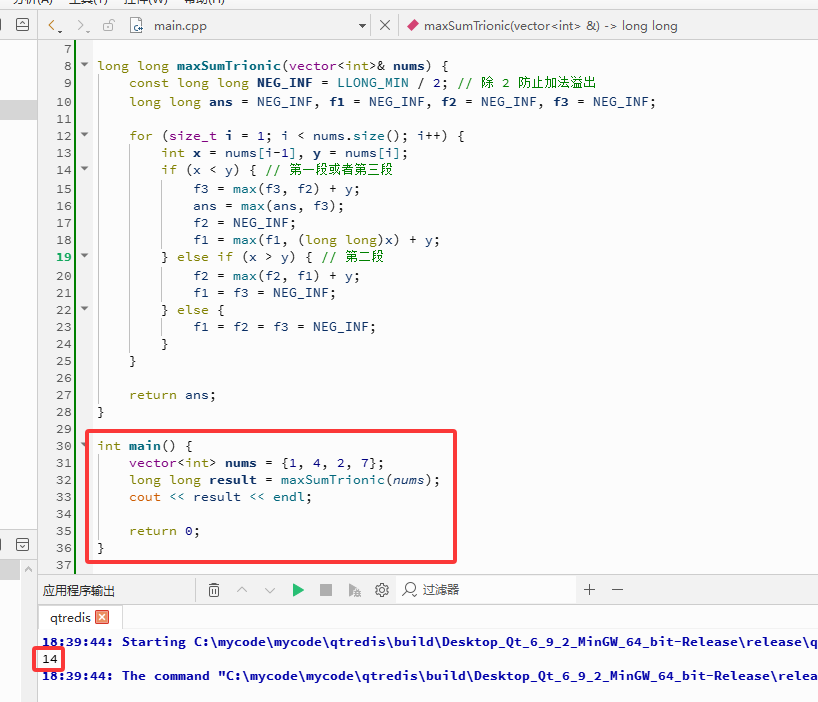The height and width of the screenshot is (702, 818).
Task: Click the comment 除 2 防止加法溢出
Action: coord(526,82)
